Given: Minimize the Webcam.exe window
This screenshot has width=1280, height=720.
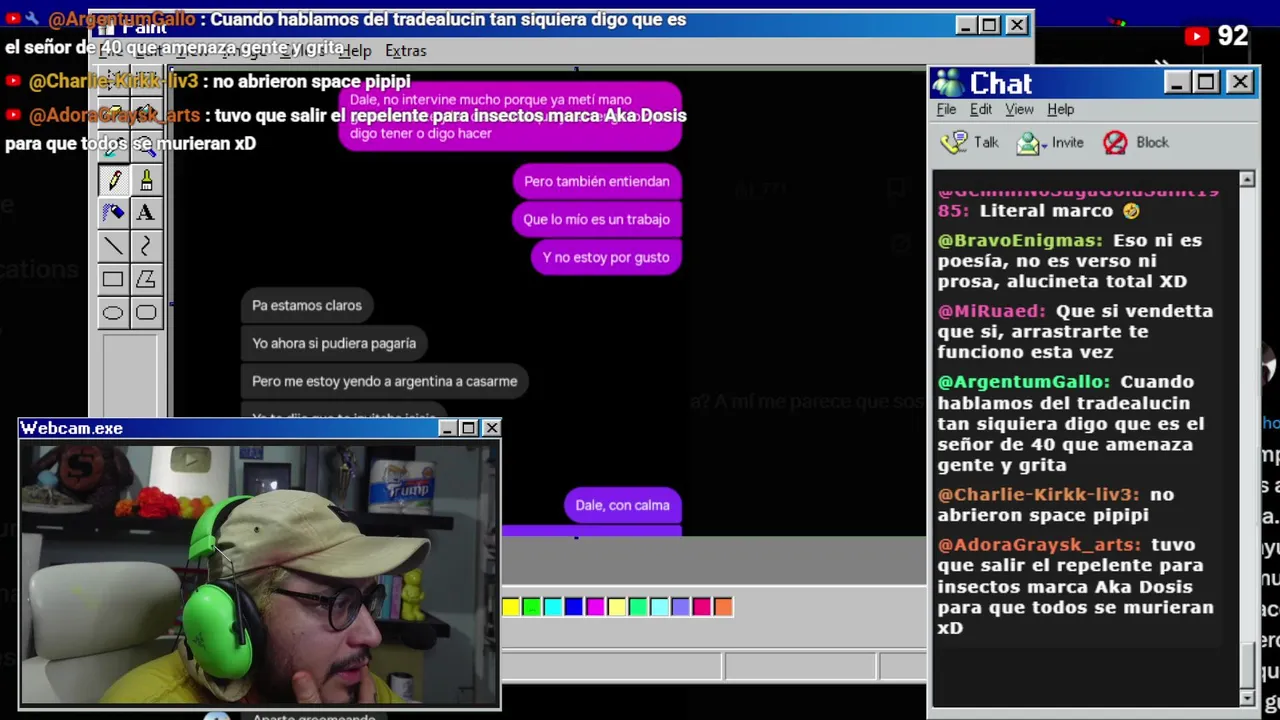Looking at the screenshot, I should pyautogui.click(x=448, y=428).
